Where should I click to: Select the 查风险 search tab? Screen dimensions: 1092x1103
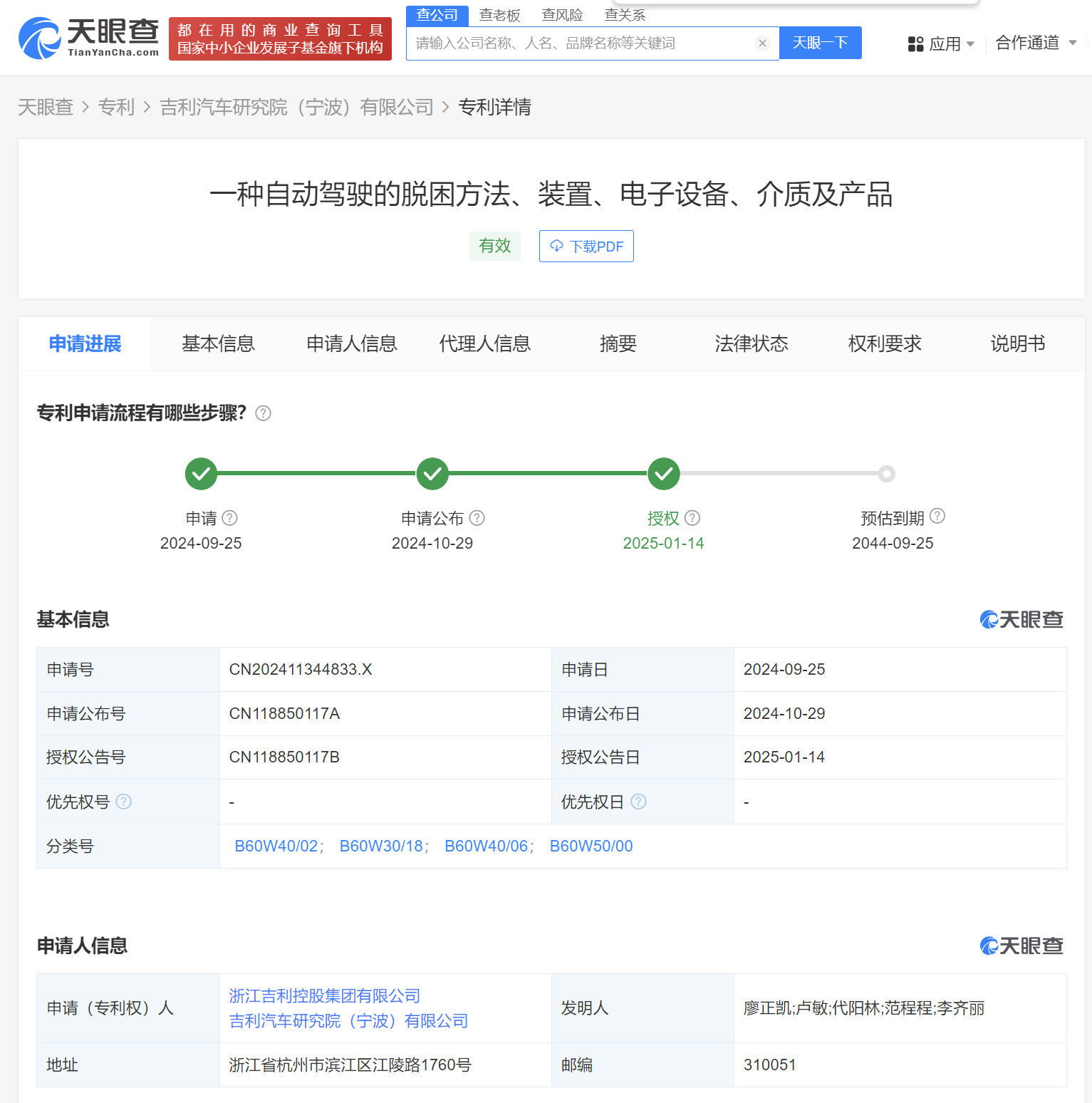[563, 15]
